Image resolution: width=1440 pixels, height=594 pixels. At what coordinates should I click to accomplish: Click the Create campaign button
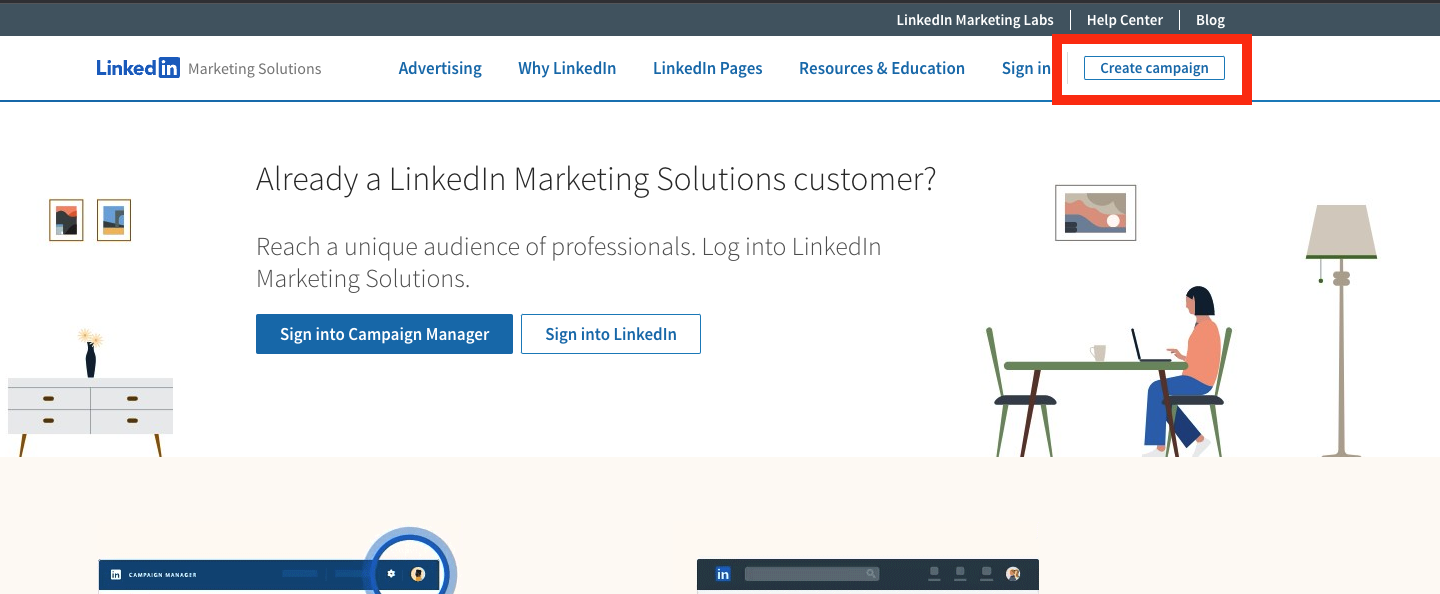pyautogui.click(x=1154, y=68)
